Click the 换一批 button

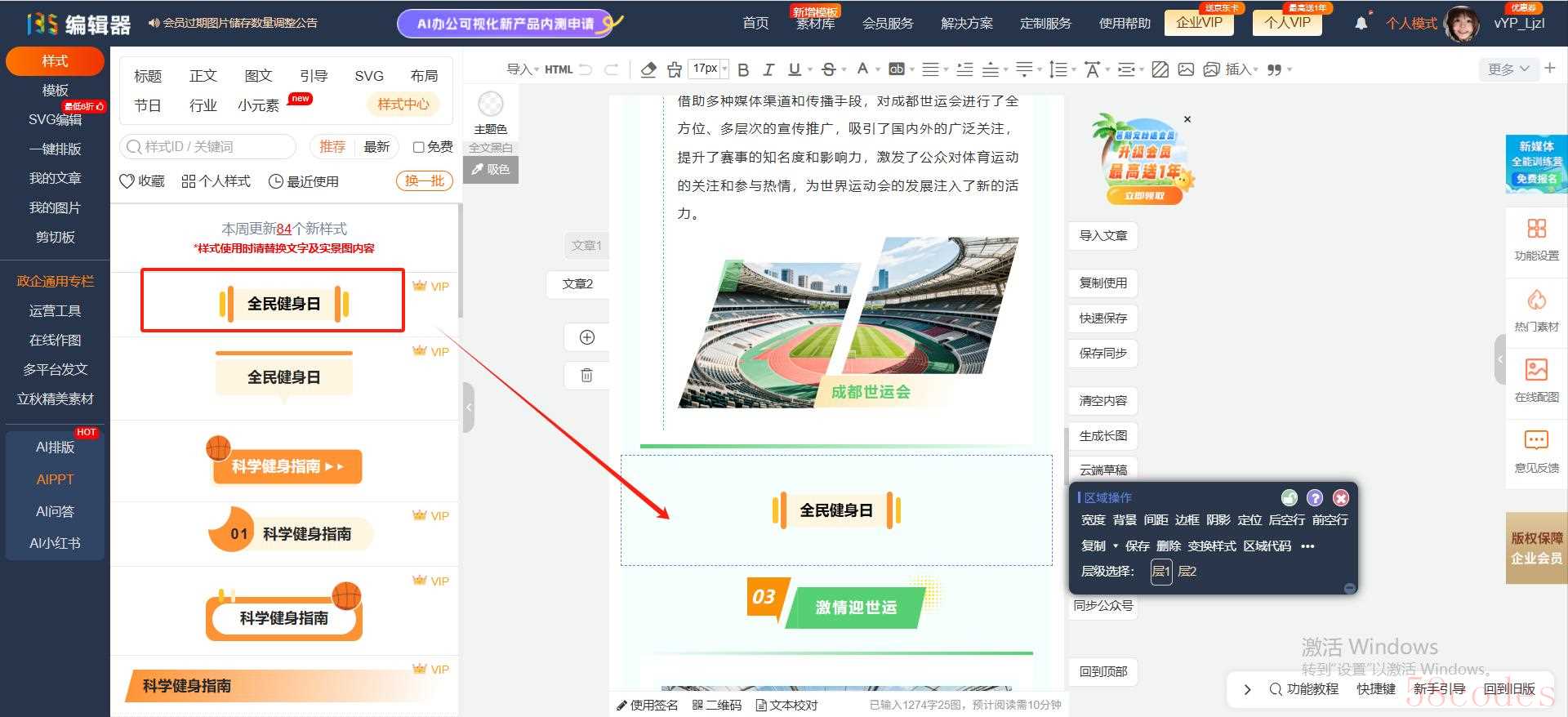point(425,180)
